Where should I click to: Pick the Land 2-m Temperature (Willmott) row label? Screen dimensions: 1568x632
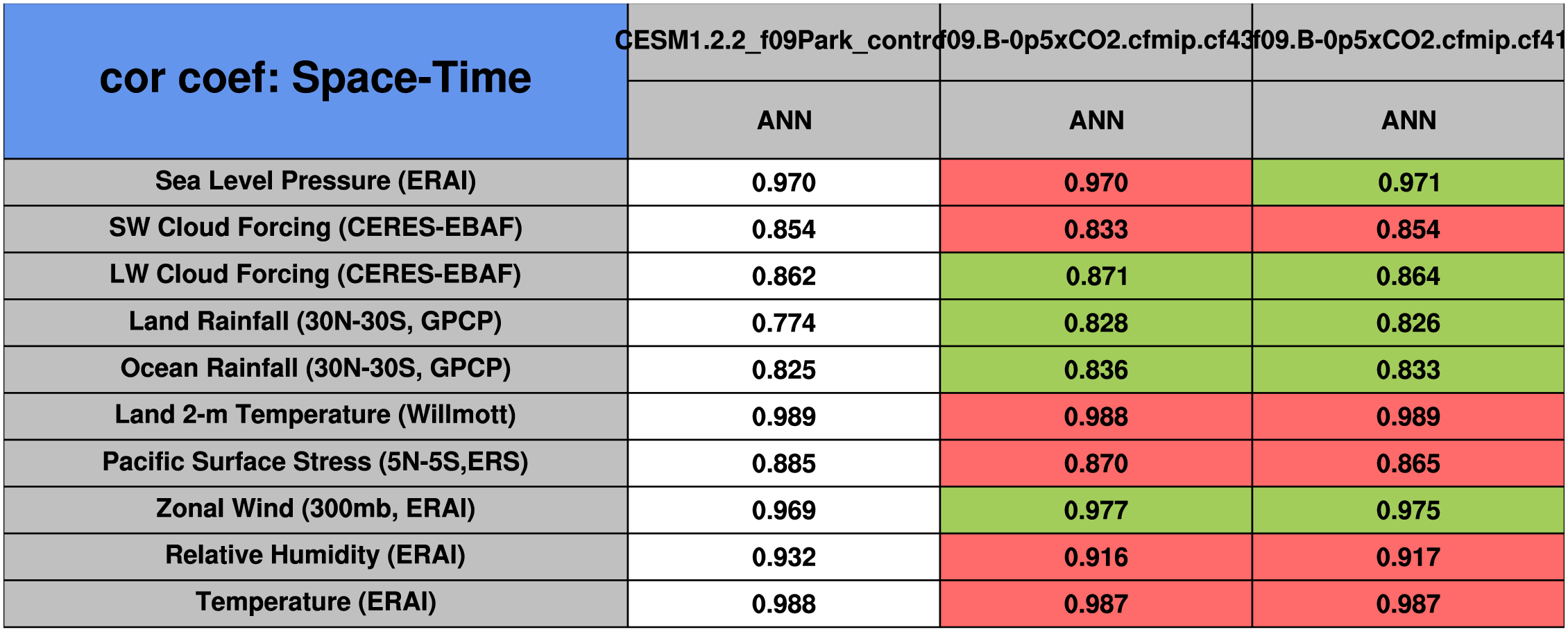coord(316,416)
